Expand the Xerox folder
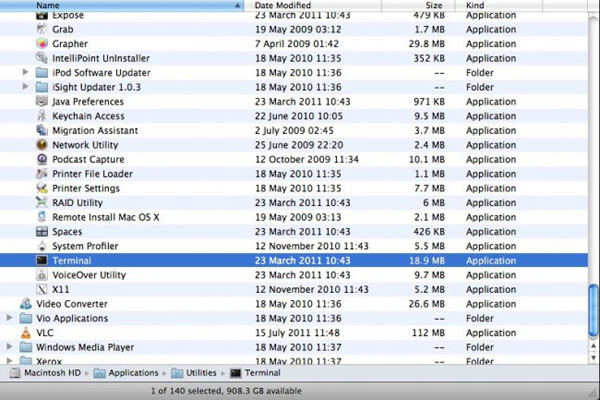This screenshot has width=600, height=400. point(9,361)
